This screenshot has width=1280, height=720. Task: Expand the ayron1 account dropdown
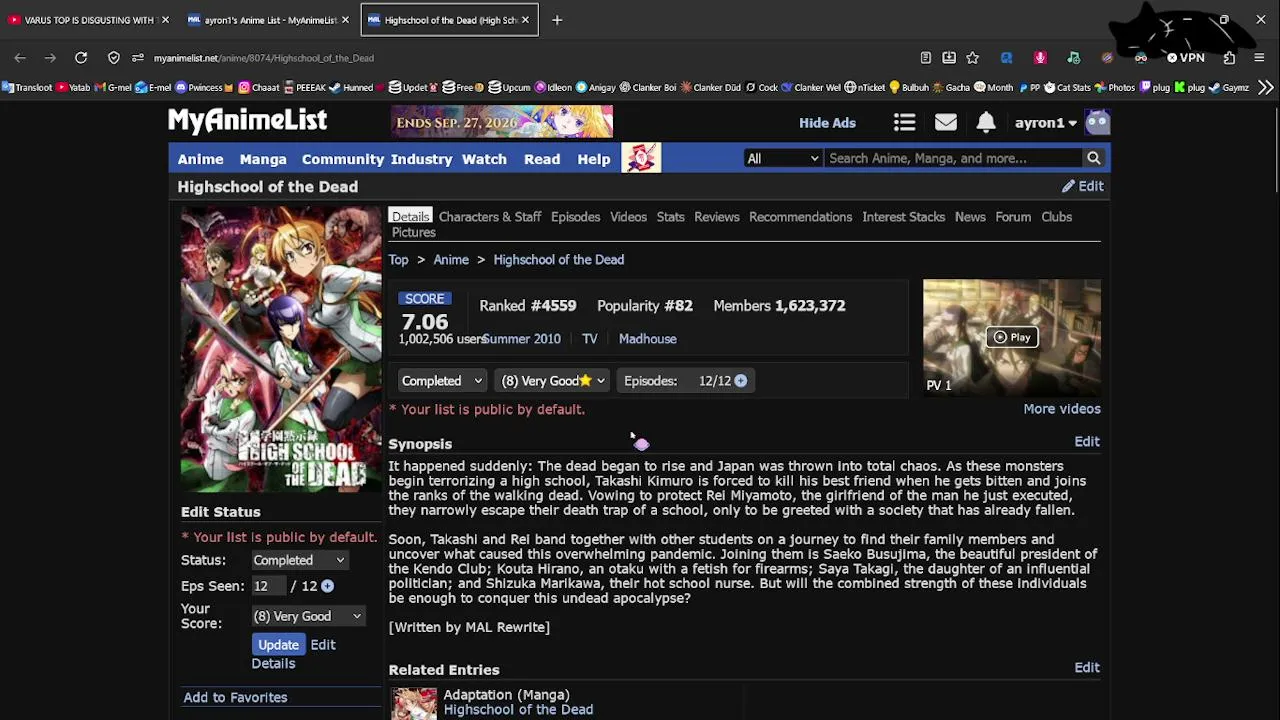[1046, 123]
